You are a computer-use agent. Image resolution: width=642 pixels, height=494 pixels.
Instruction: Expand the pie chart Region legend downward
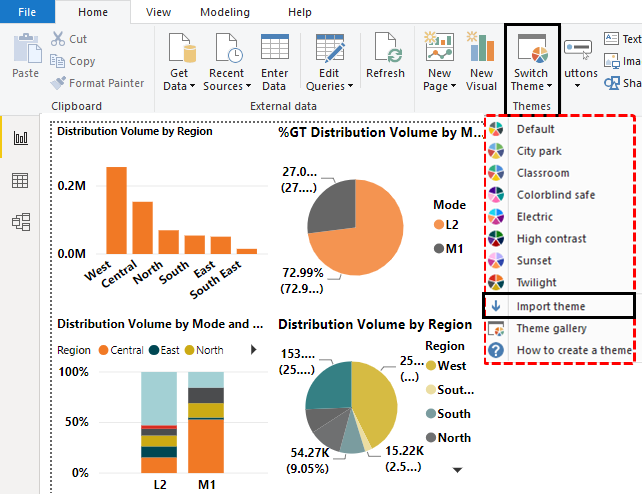(457, 470)
